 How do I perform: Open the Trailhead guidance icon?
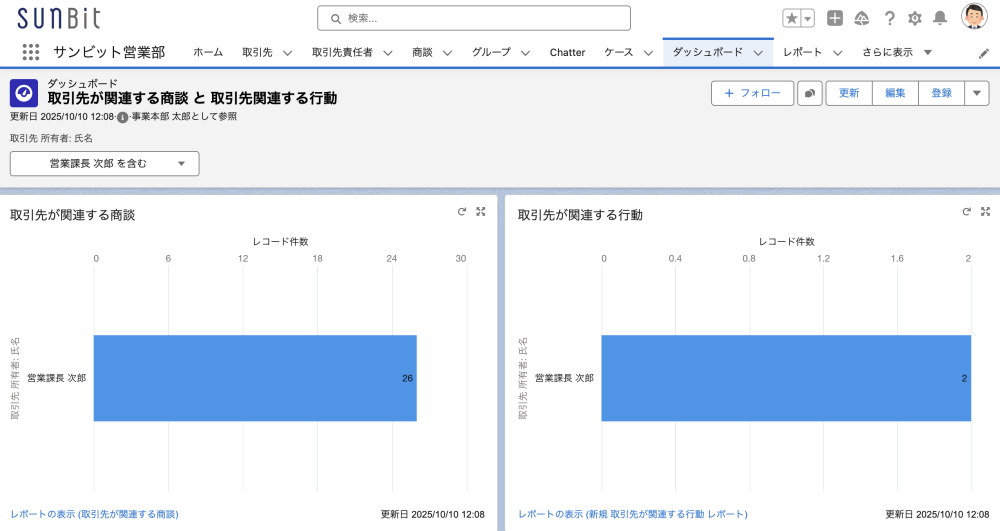click(x=861, y=18)
